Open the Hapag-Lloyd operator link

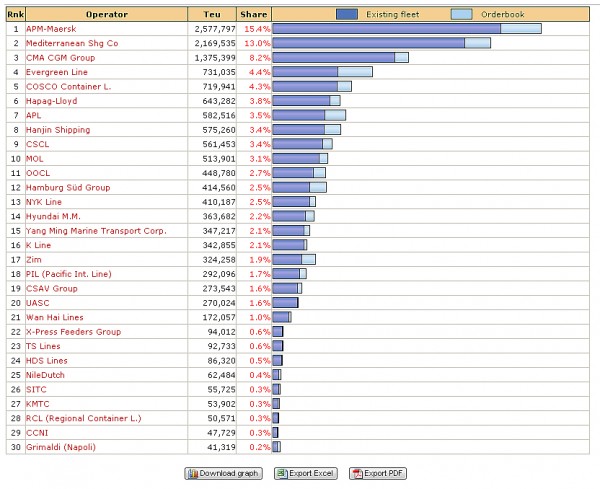(51, 101)
